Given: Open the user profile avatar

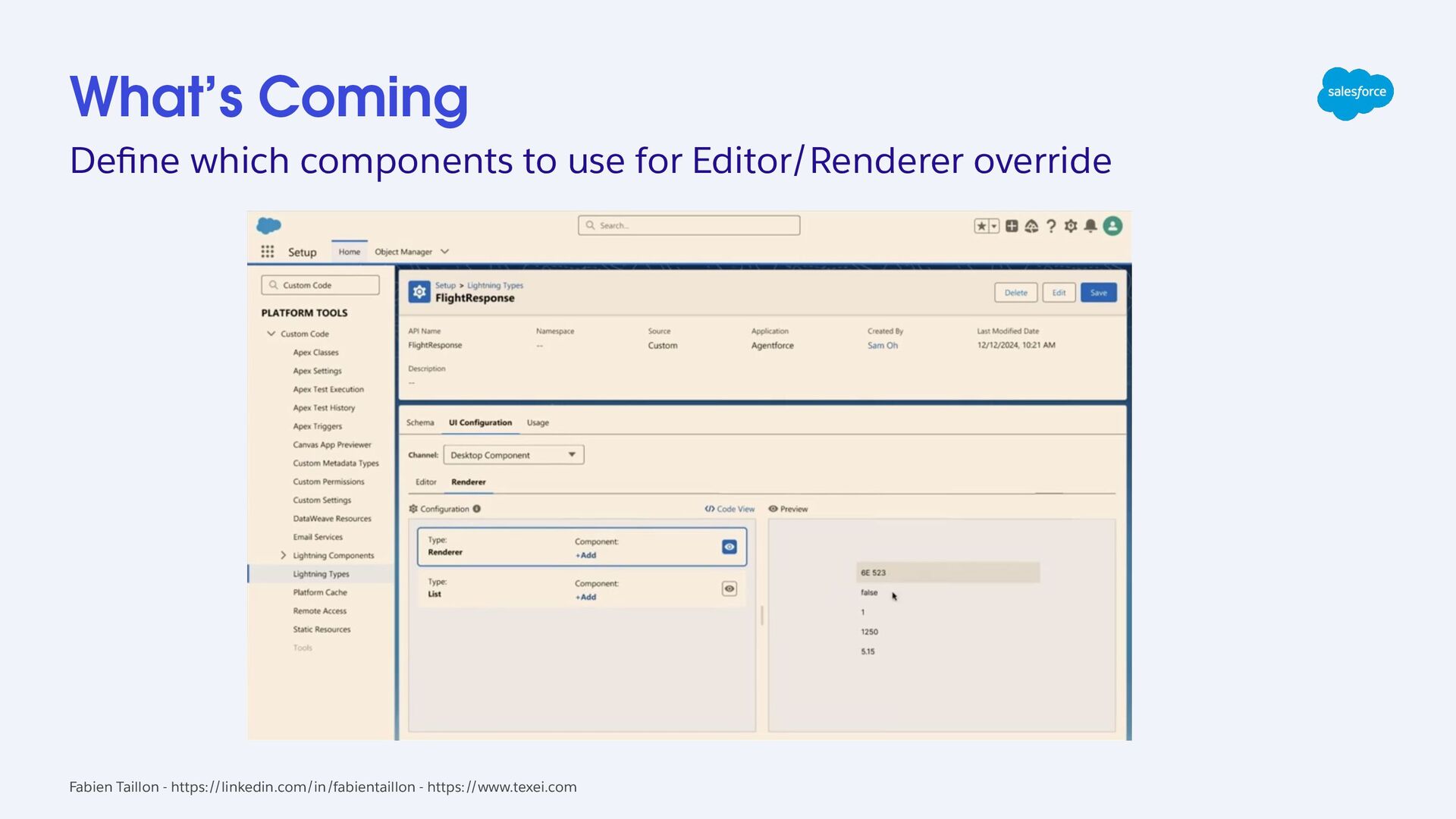Looking at the screenshot, I should (x=1112, y=226).
